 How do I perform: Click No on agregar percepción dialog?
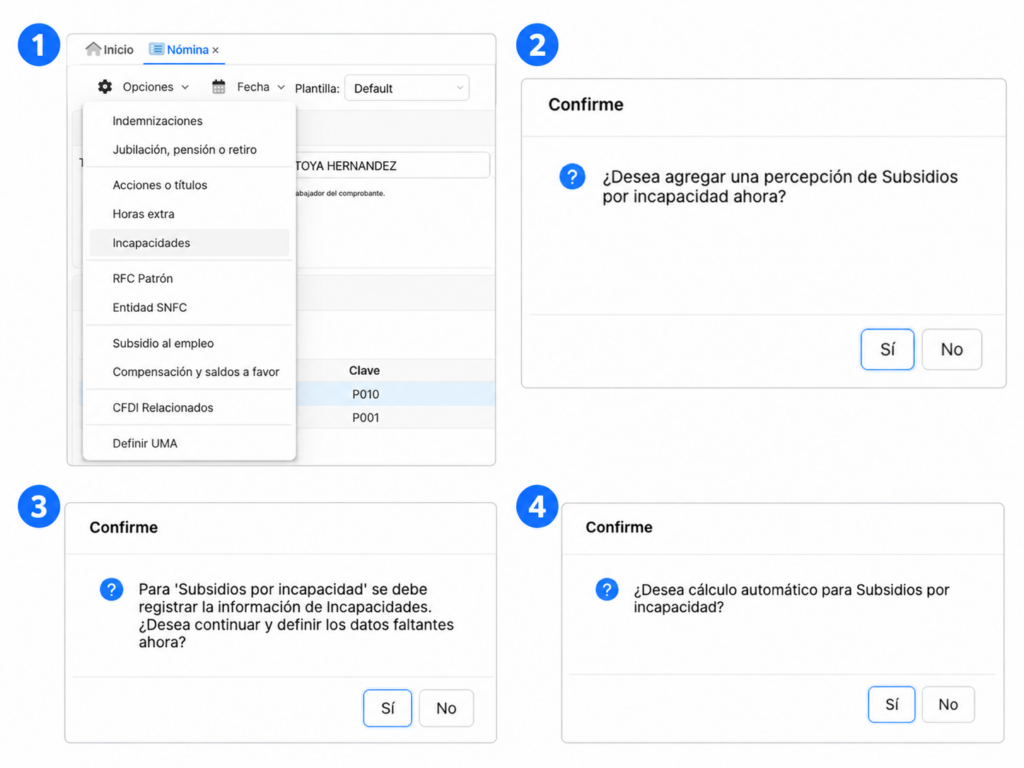click(952, 349)
